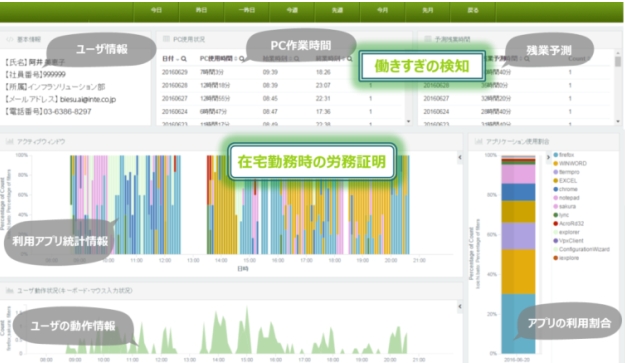
Task: Click the chart icon beside ユーザ動作状況 title
Action: 10,290
